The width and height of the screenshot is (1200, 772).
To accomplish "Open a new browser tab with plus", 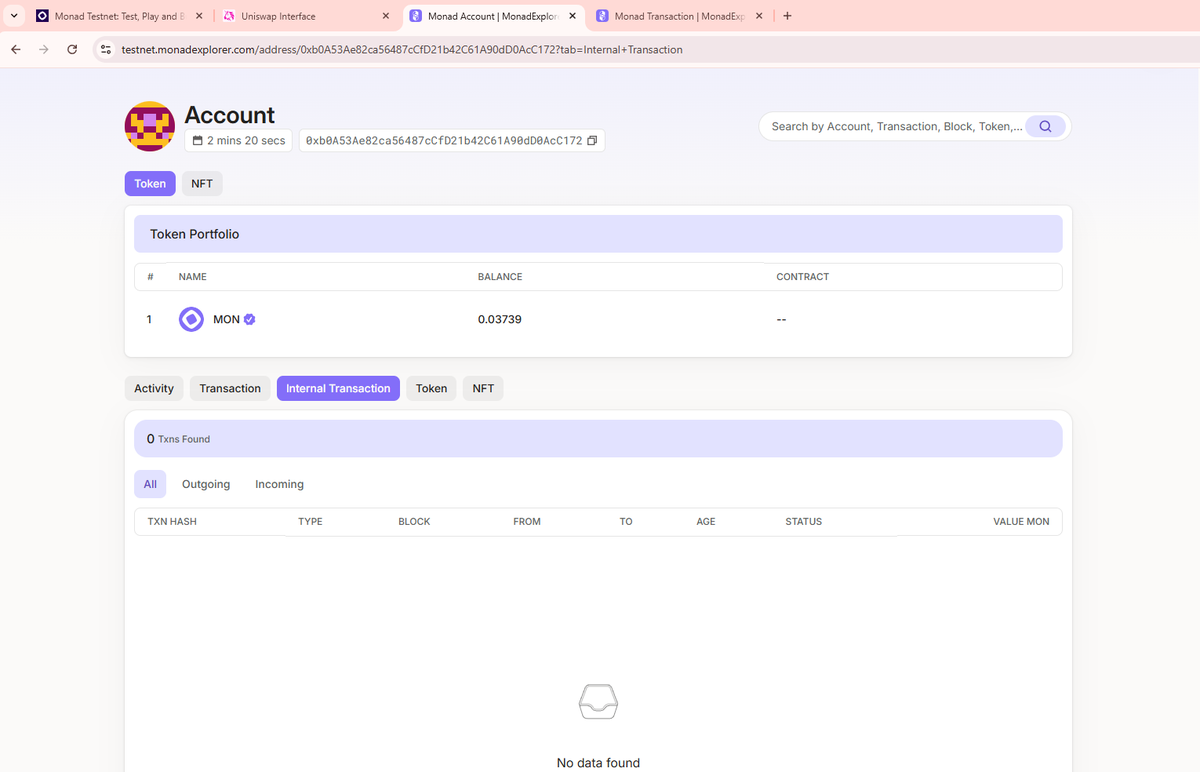I will [788, 16].
